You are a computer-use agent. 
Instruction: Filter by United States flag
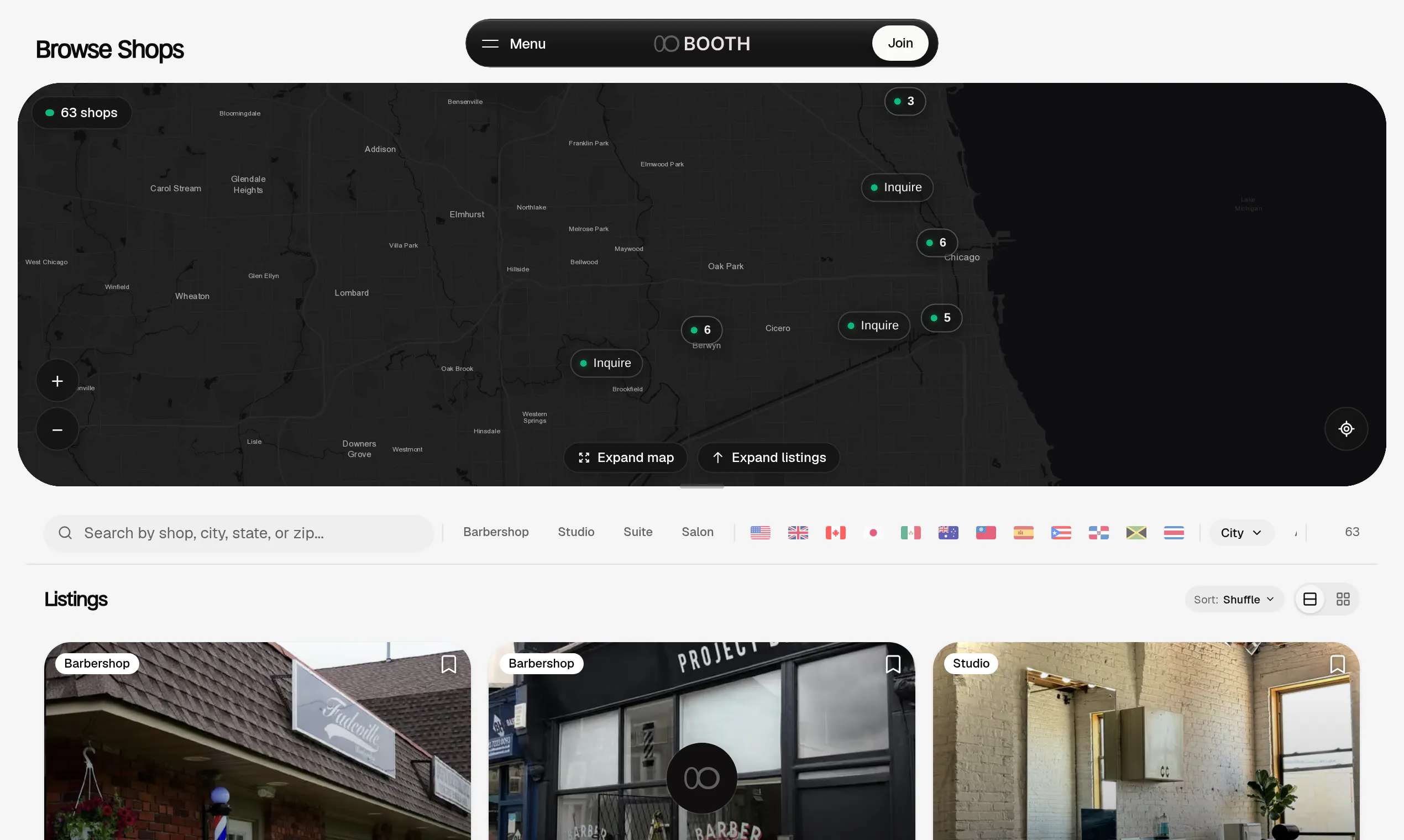coord(760,533)
